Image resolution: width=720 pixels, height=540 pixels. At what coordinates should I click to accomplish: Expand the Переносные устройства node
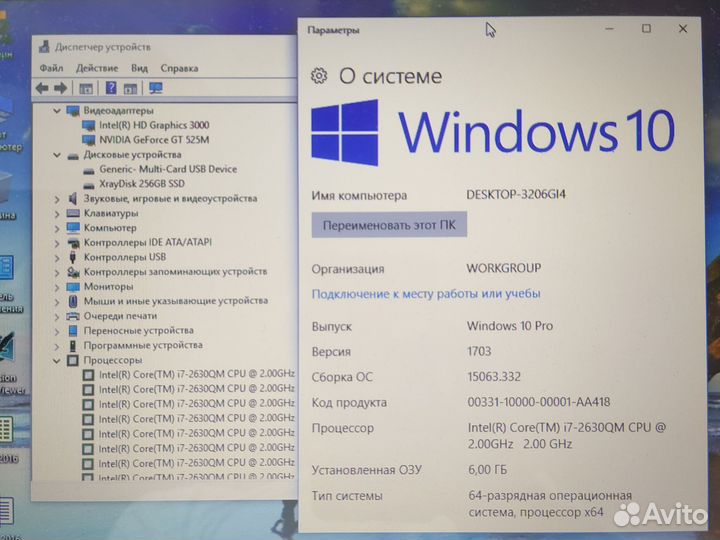point(57,332)
